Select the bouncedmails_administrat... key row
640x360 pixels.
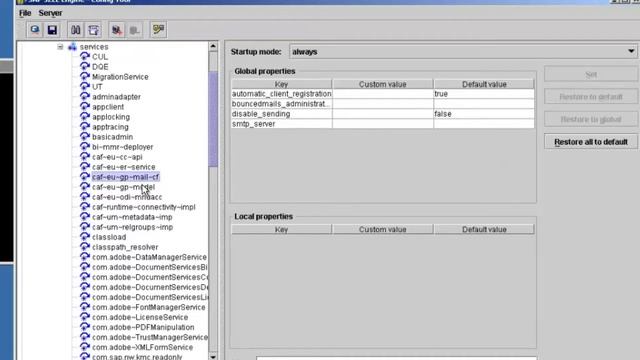click(281, 104)
